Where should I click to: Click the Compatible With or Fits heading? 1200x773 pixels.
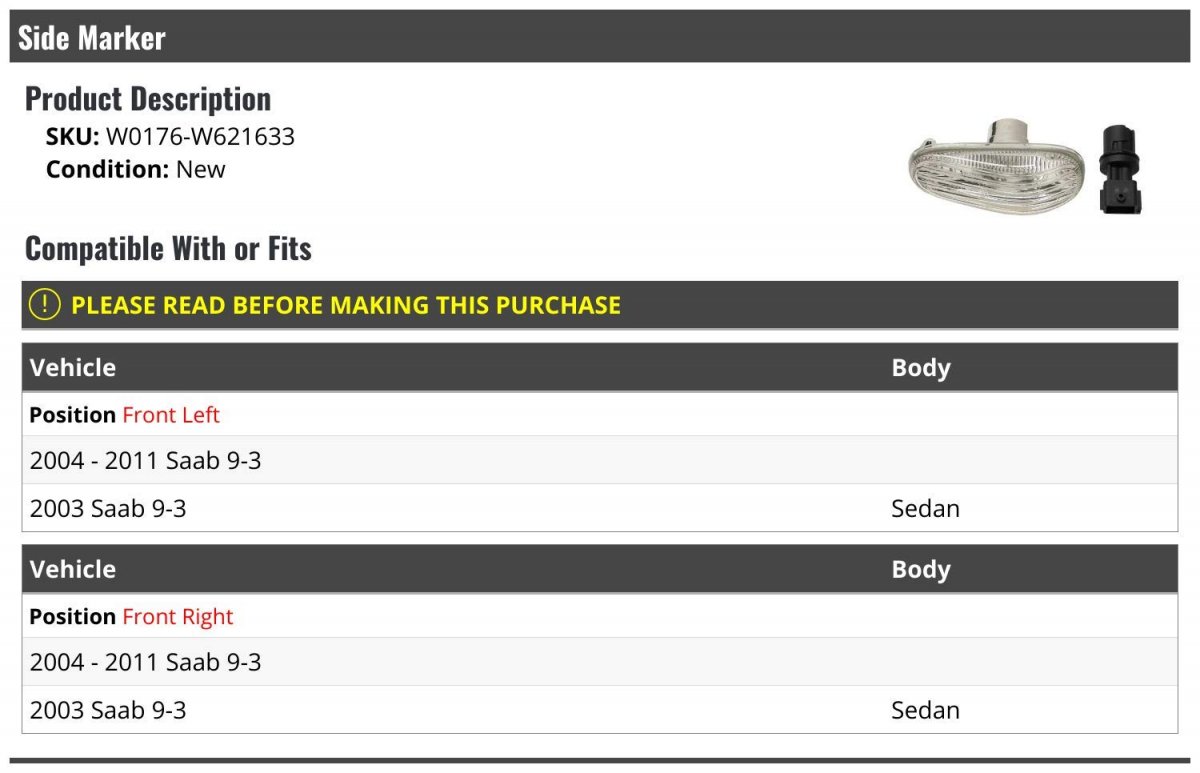(x=168, y=248)
